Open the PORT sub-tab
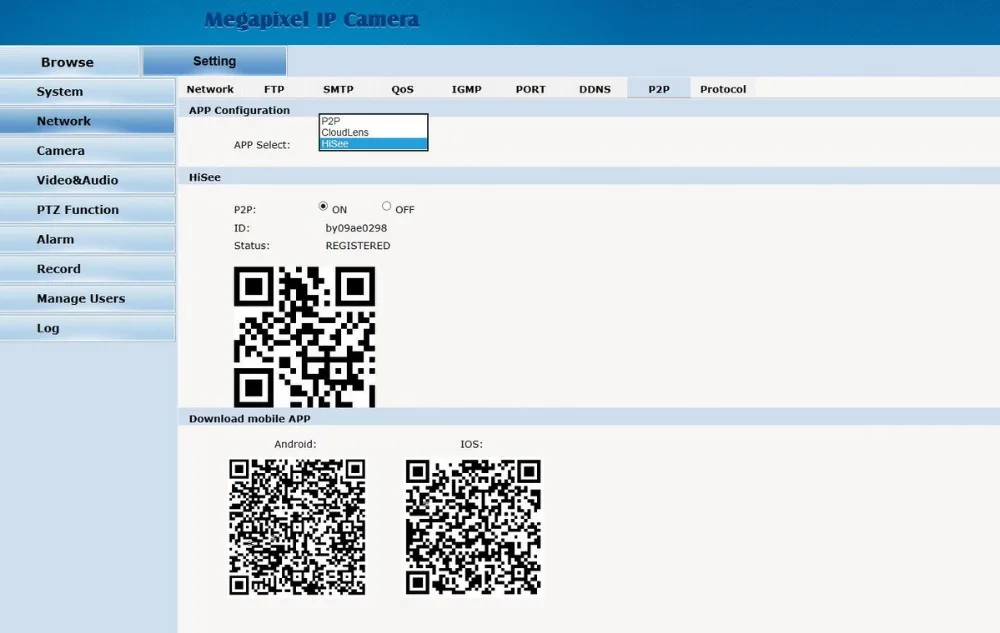 (x=531, y=89)
